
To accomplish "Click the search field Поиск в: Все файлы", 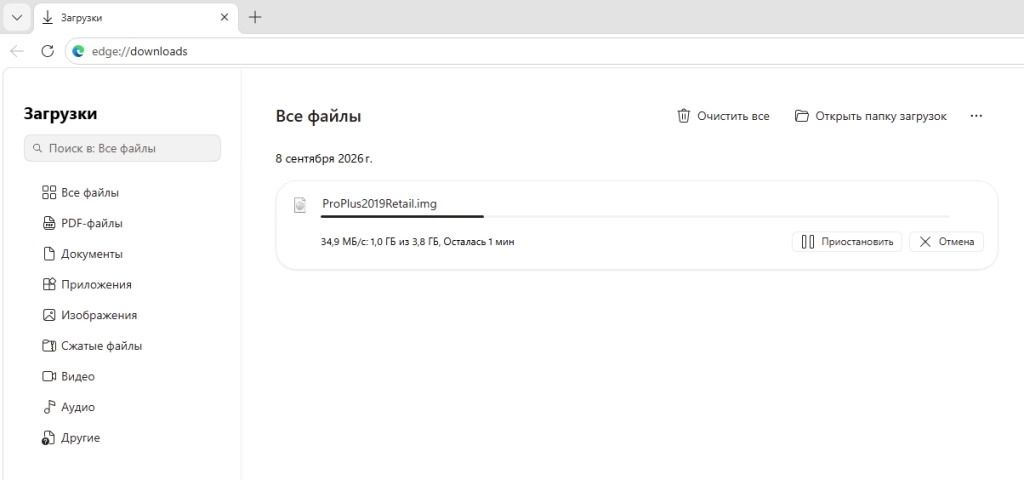I will 122,148.
